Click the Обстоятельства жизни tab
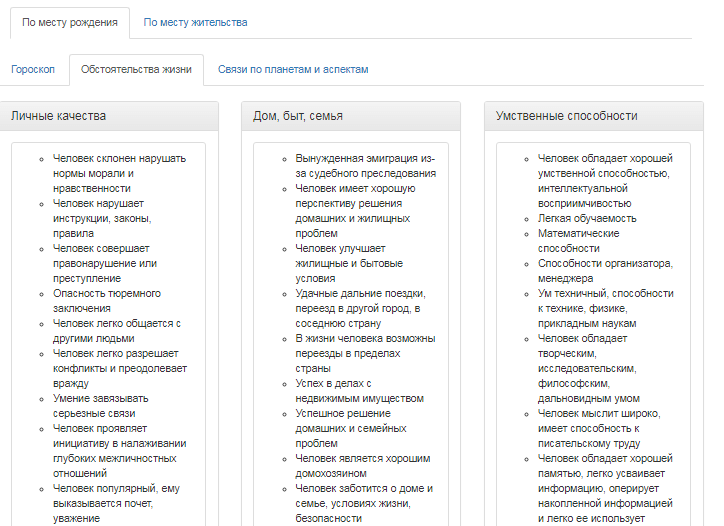Viewport: 724px width, 526px height. click(x=136, y=70)
